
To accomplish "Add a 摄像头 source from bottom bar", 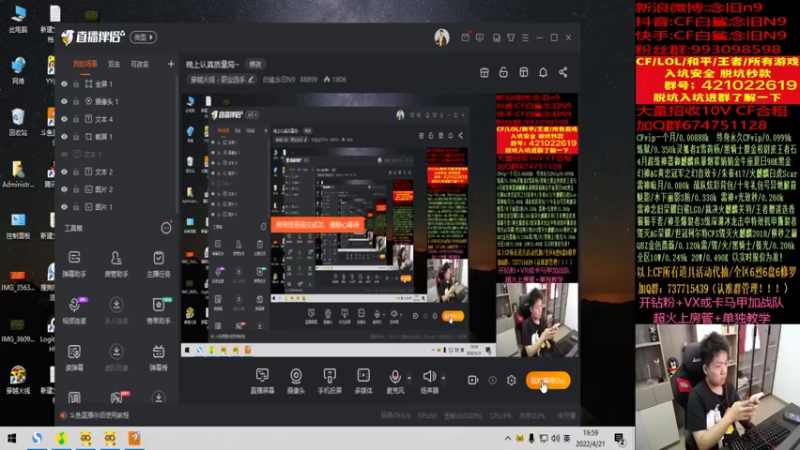I will tap(296, 381).
